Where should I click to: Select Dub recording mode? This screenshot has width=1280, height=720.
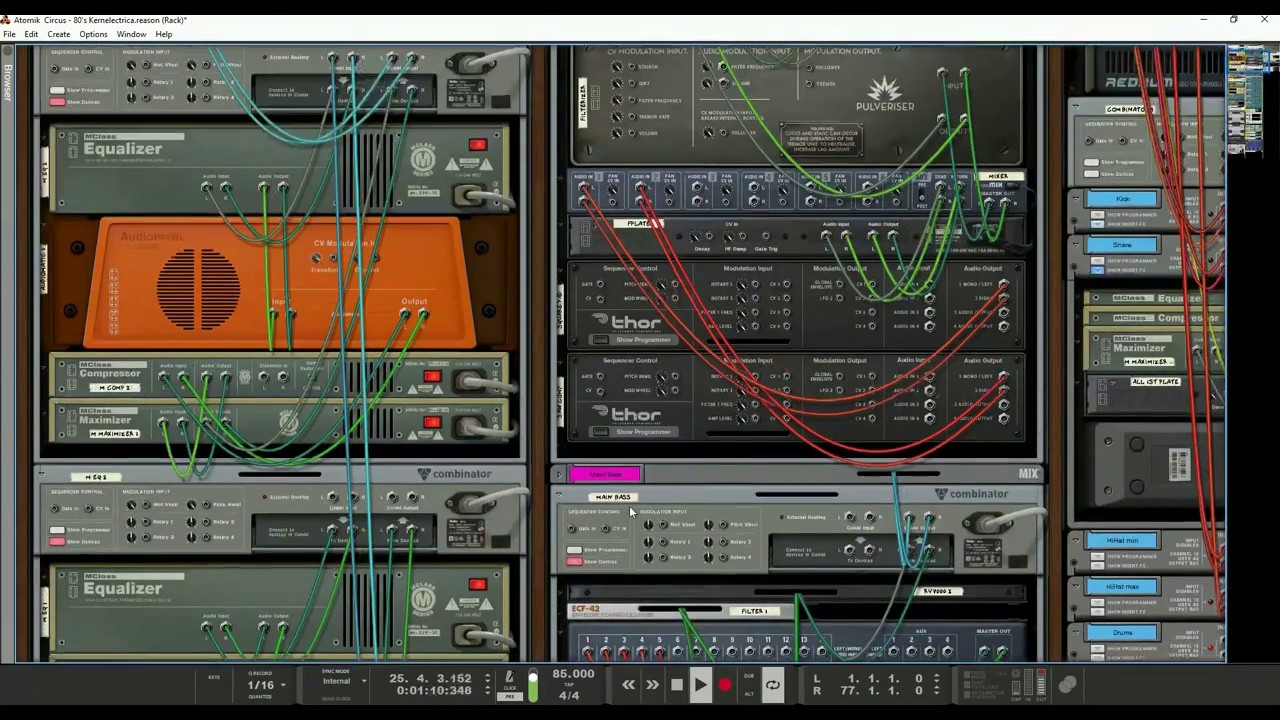coord(749,677)
